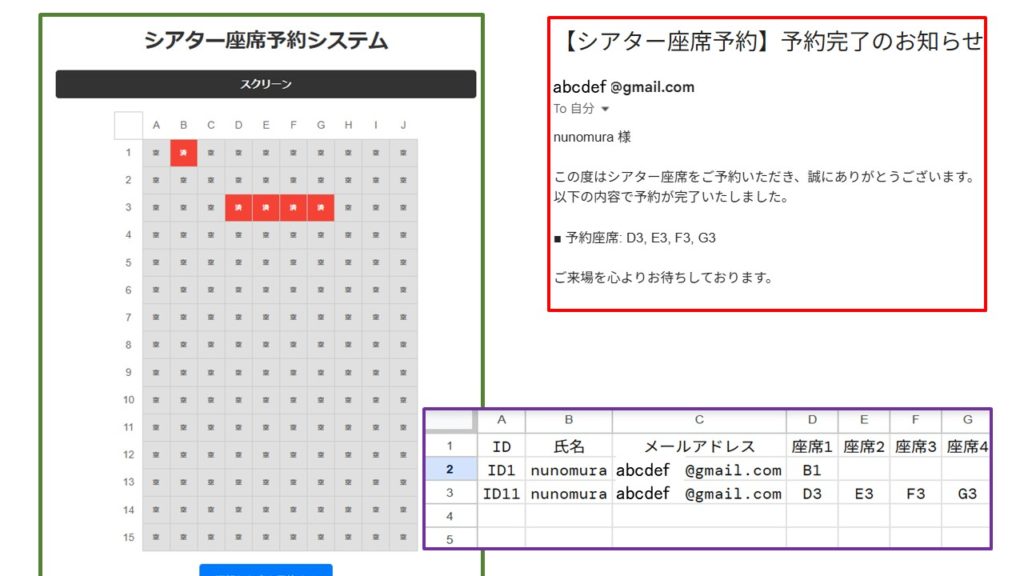Click the spreadsheet cell with F3 under 座席3
Image resolution: width=1024 pixels, height=576 pixels.
(x=915, y=493)
